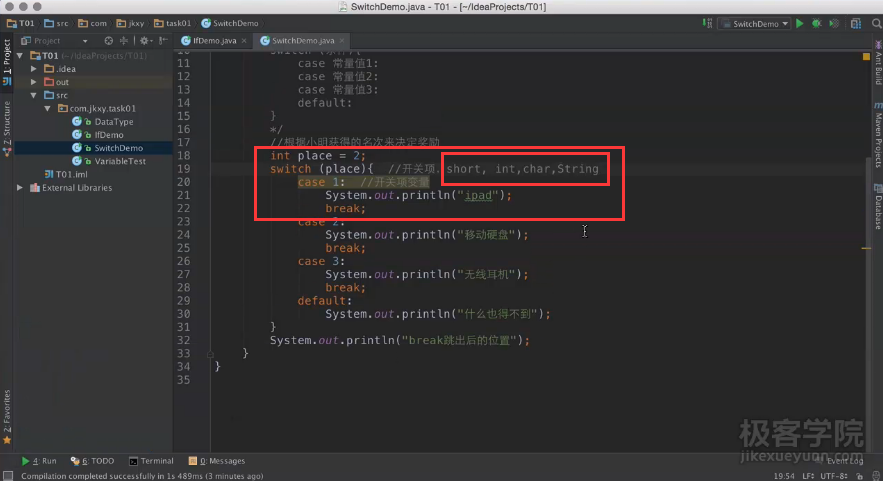The image size is (883, 481).
Task: Open the SwitchDemo run configuration dropdown
Action: click(x=755, y=23)
